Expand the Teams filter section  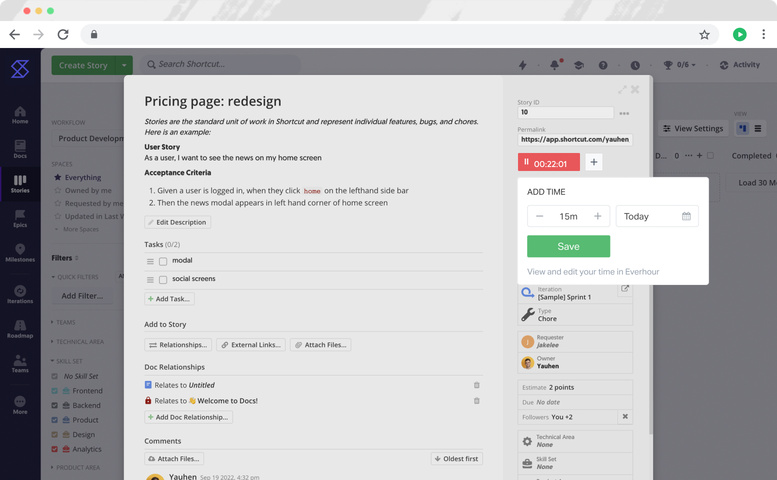click(x=63, y=322)
